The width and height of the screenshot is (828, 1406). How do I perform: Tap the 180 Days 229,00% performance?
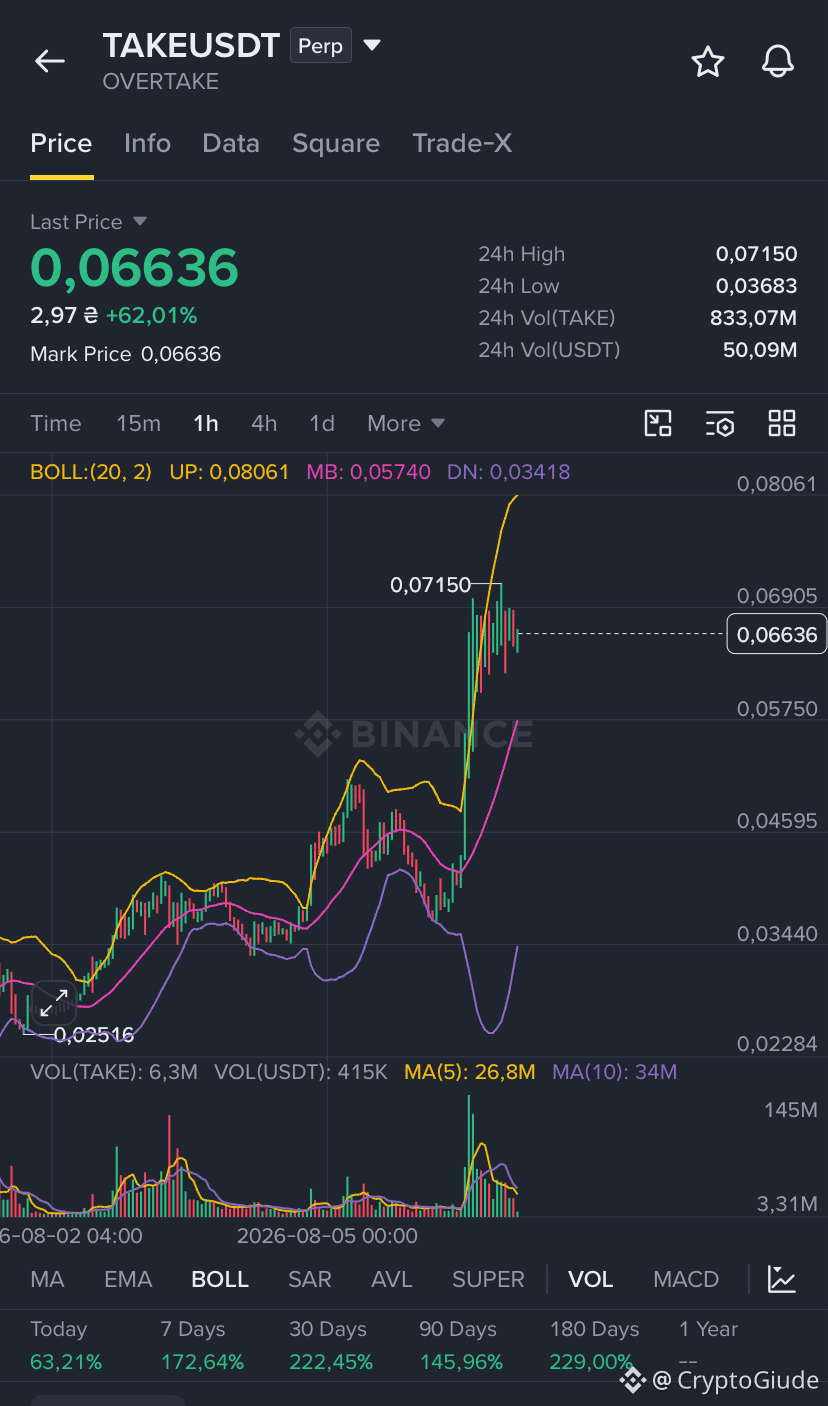[x=594, y=1345]
